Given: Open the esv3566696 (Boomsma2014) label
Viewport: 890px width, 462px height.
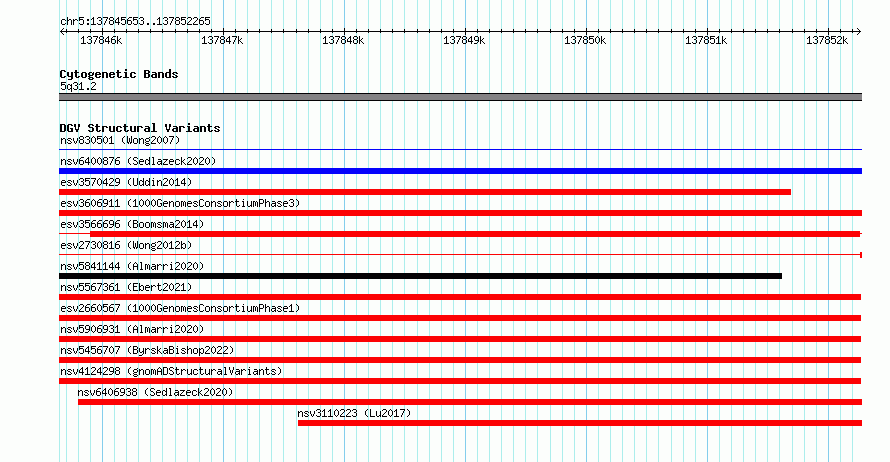Looking at the screenshot, I should pos(132,224).
